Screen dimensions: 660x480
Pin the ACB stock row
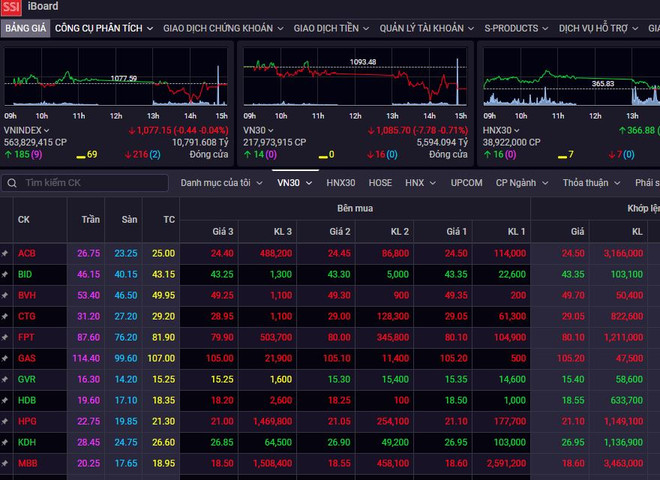[x=5, y=253]
